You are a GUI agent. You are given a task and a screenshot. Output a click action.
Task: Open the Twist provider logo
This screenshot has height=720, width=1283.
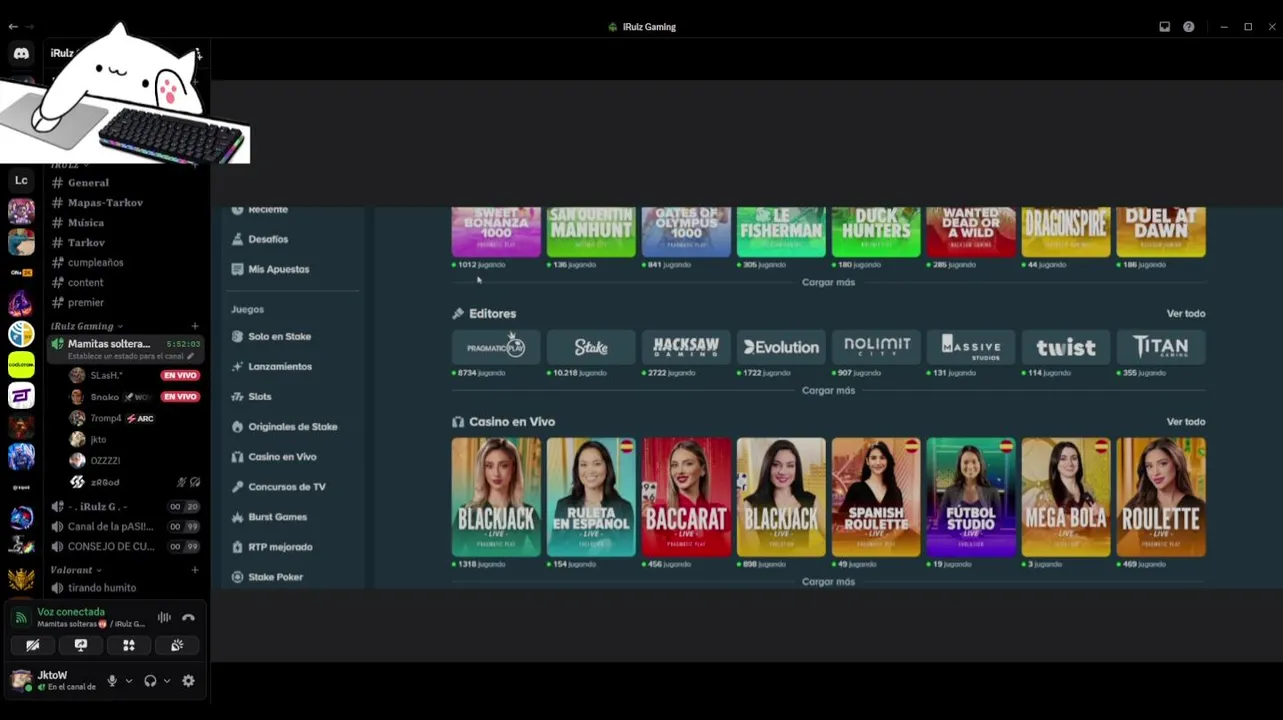tap(1066, 347)
